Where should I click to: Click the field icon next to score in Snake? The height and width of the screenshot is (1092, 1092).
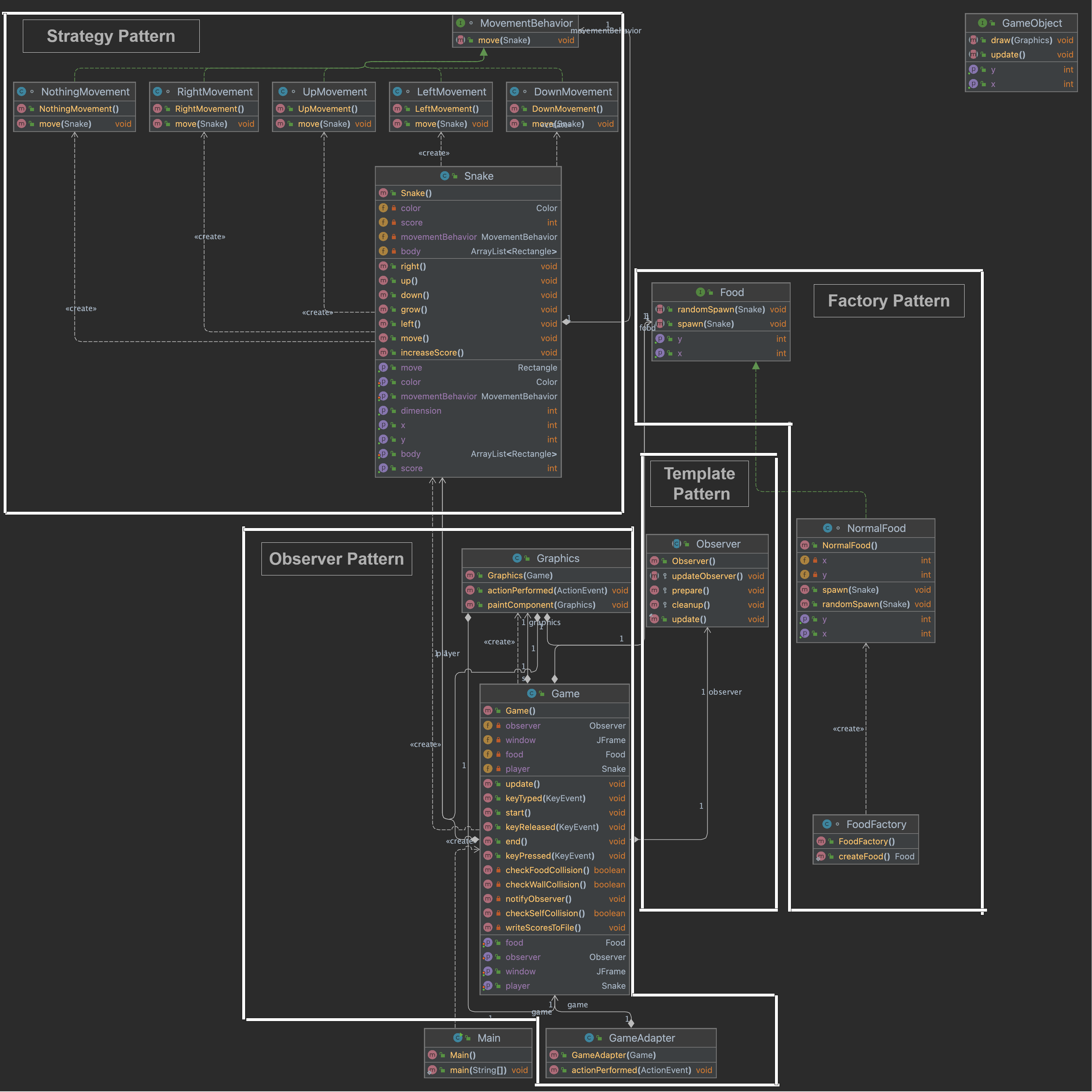pos(383,222)
